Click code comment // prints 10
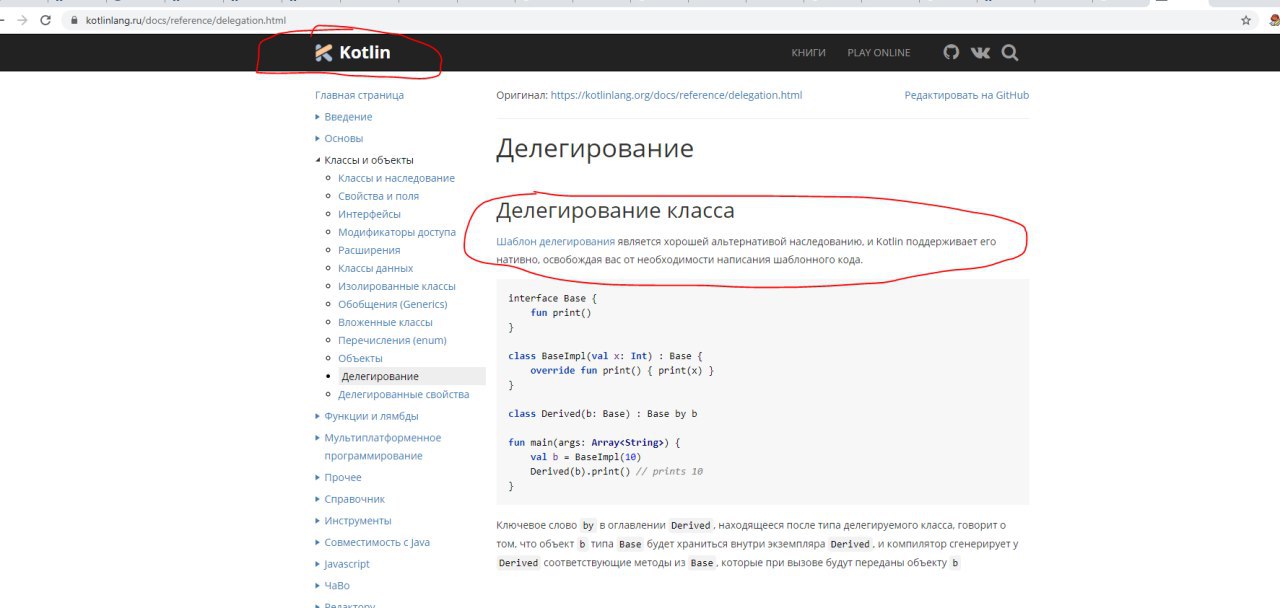 tap(669, 471)
